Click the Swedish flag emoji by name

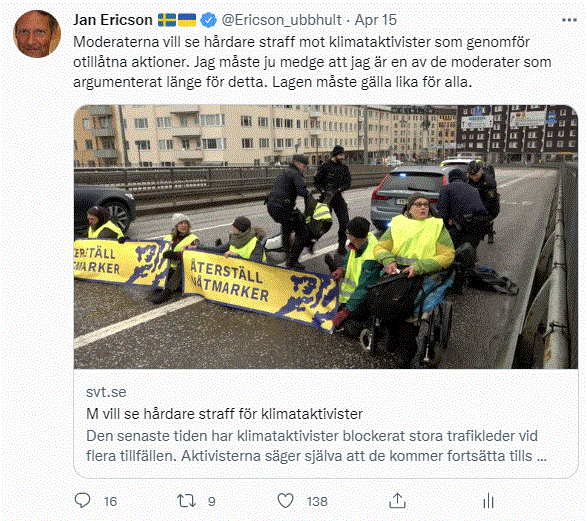tap(167, 20)
